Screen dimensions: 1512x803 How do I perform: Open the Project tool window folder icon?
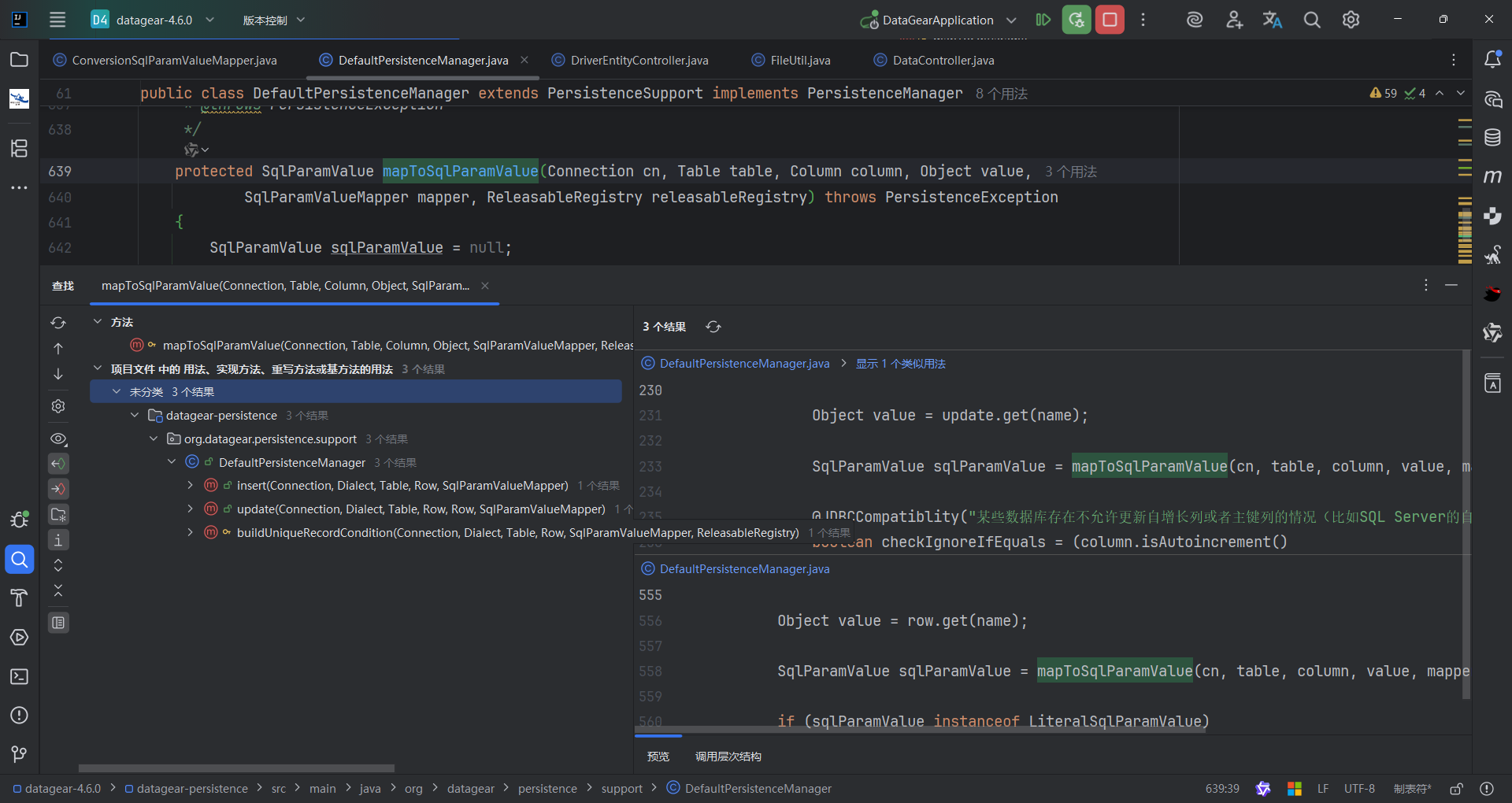pos(19,60)
